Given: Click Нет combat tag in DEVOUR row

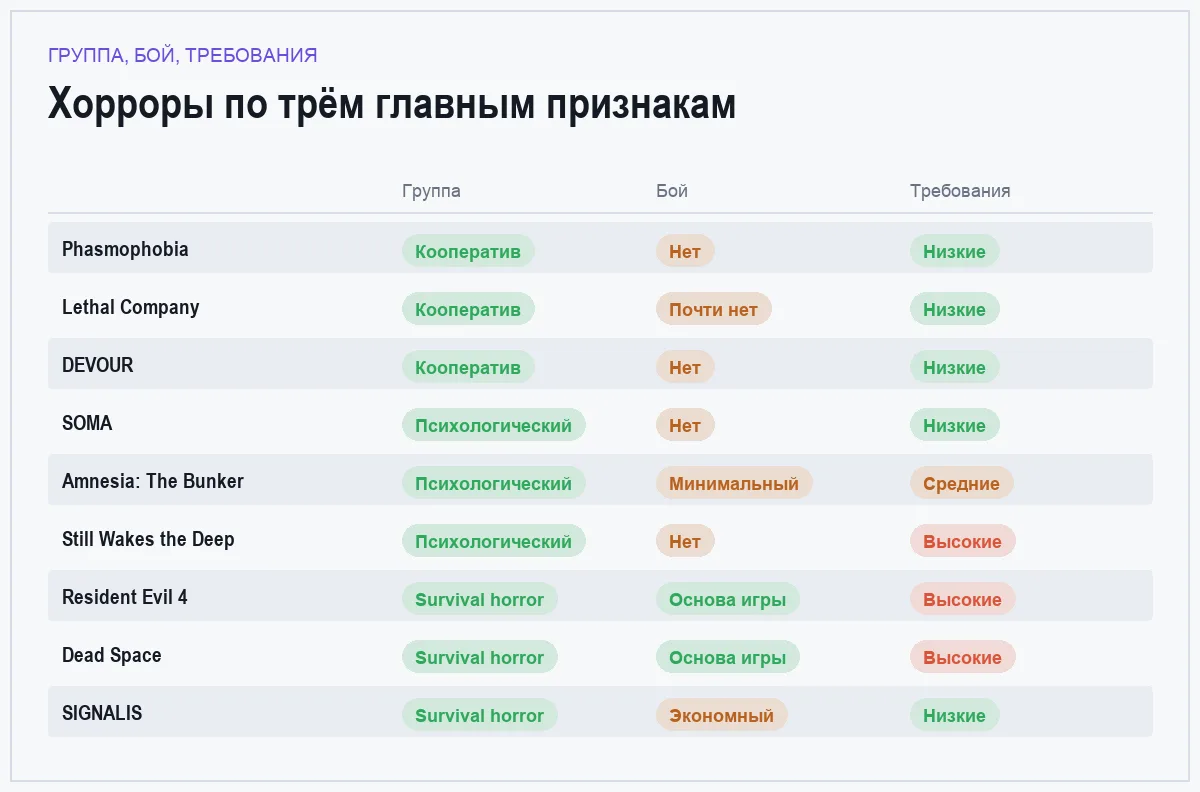Looking at the screenshot, I should [x=685, y=367].
